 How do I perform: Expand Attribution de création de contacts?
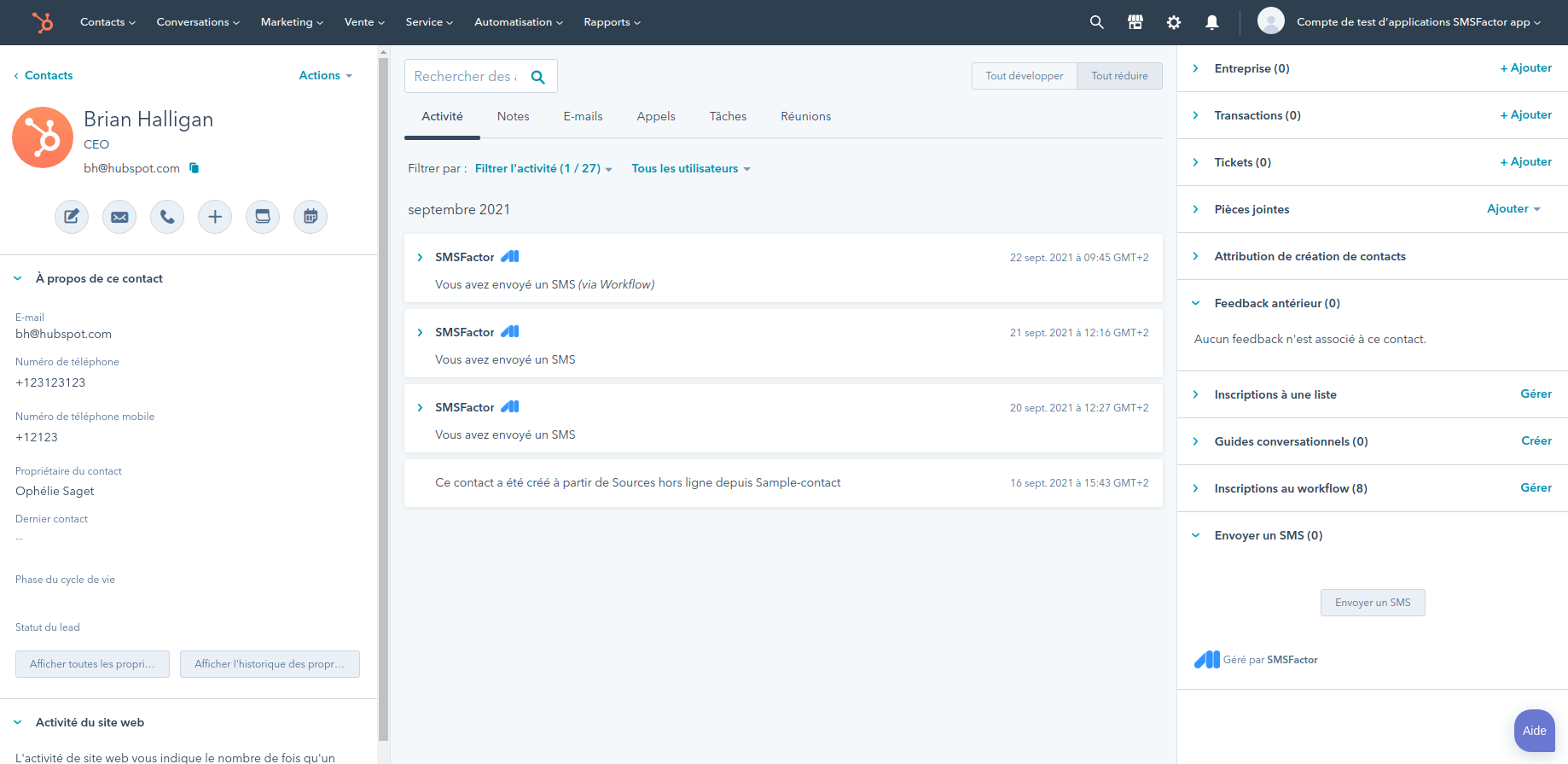(1196, 256)
